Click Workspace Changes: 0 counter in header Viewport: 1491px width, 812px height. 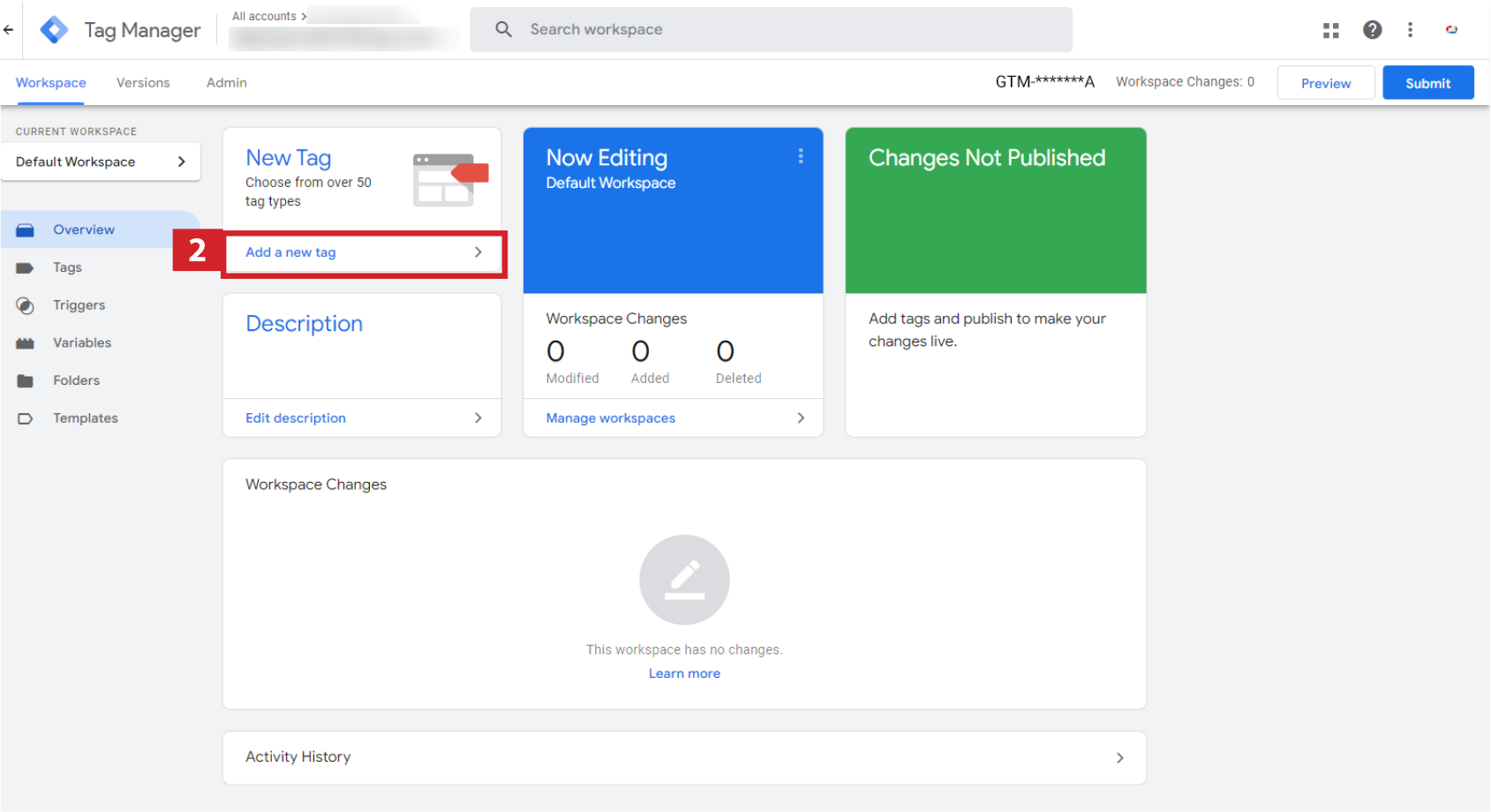[x=1185, y=82]
